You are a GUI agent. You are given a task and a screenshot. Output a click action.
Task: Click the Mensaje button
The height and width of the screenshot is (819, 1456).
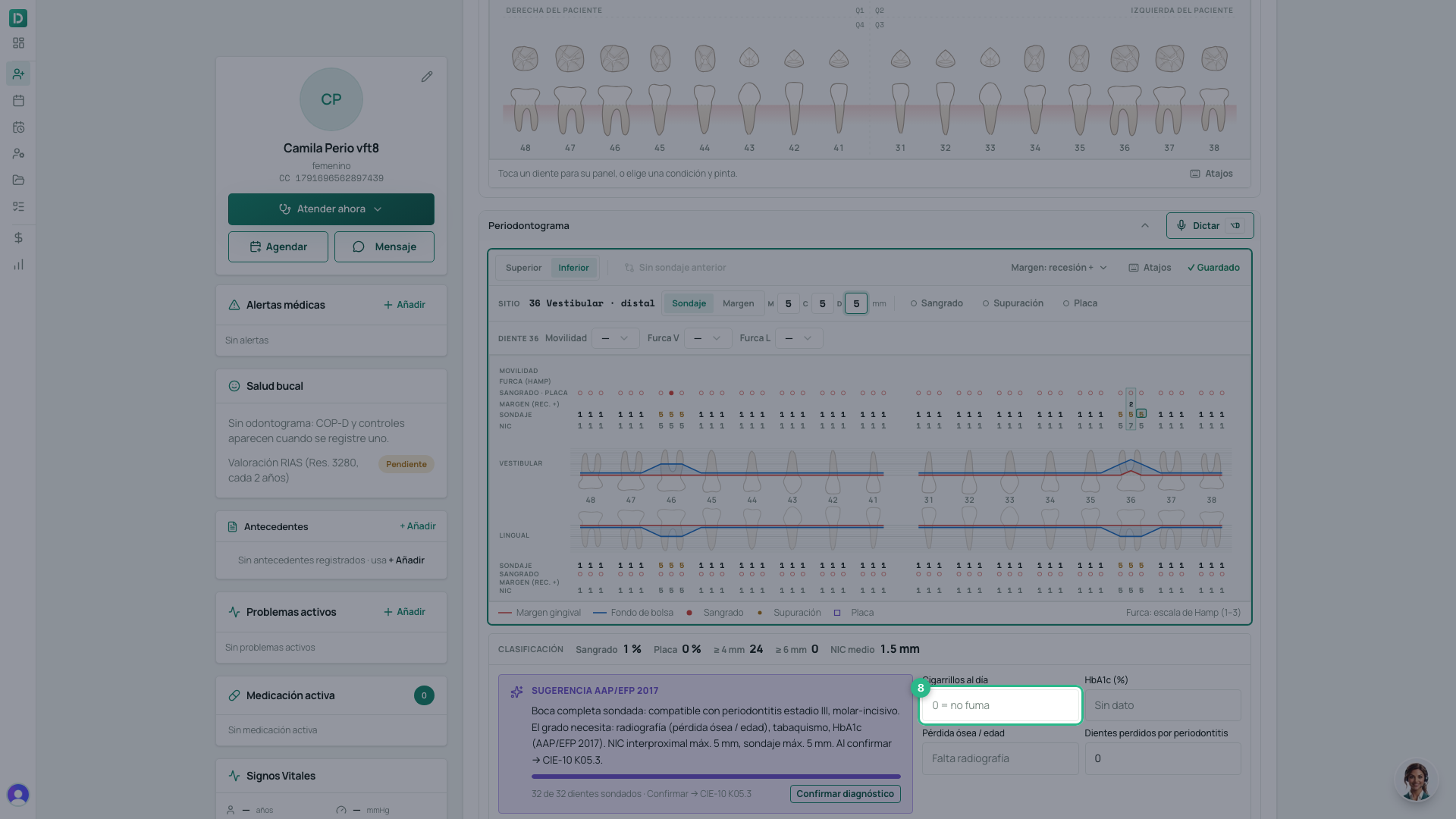384,247
